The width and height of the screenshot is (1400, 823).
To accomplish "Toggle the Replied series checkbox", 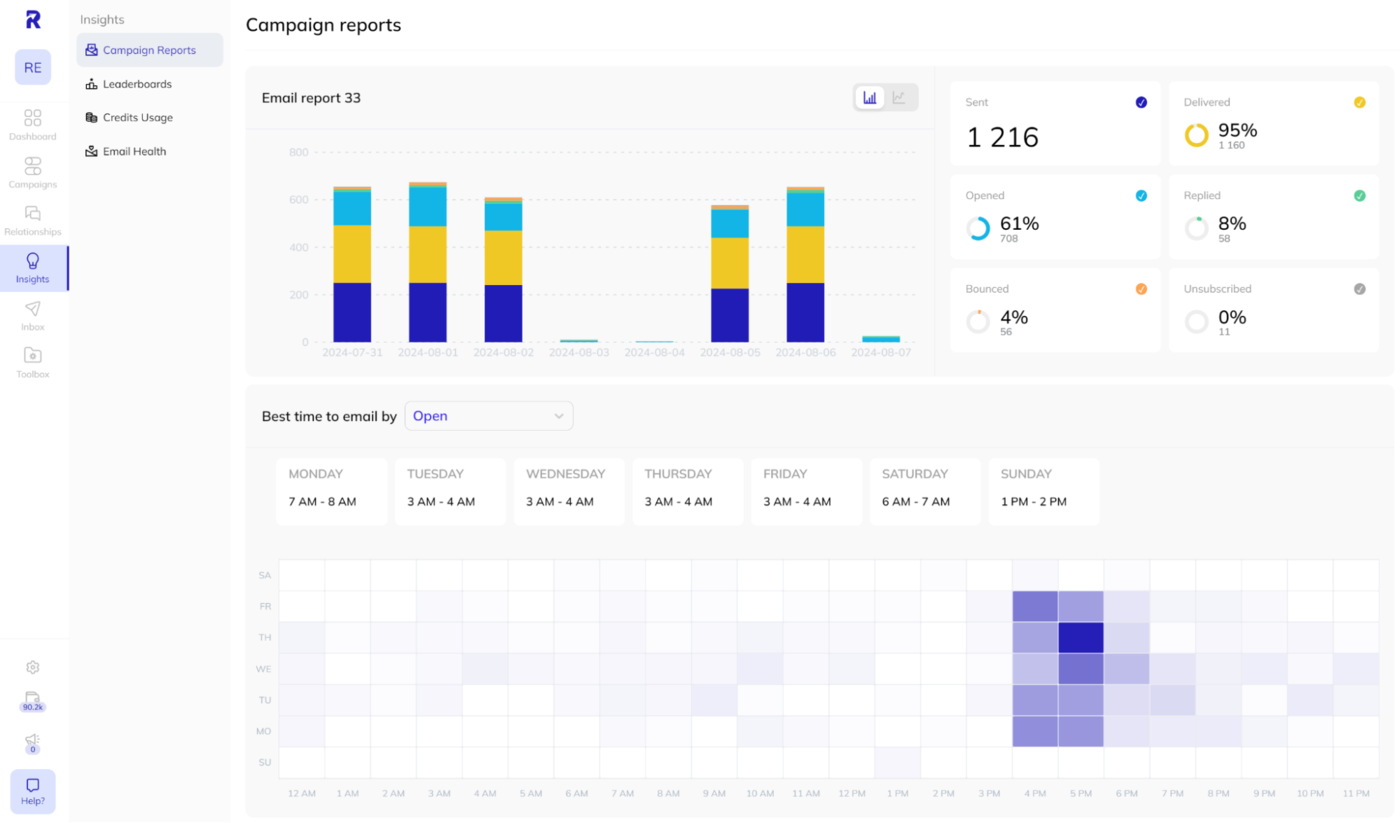I will pyautogui.click(x=1359, y=196).
